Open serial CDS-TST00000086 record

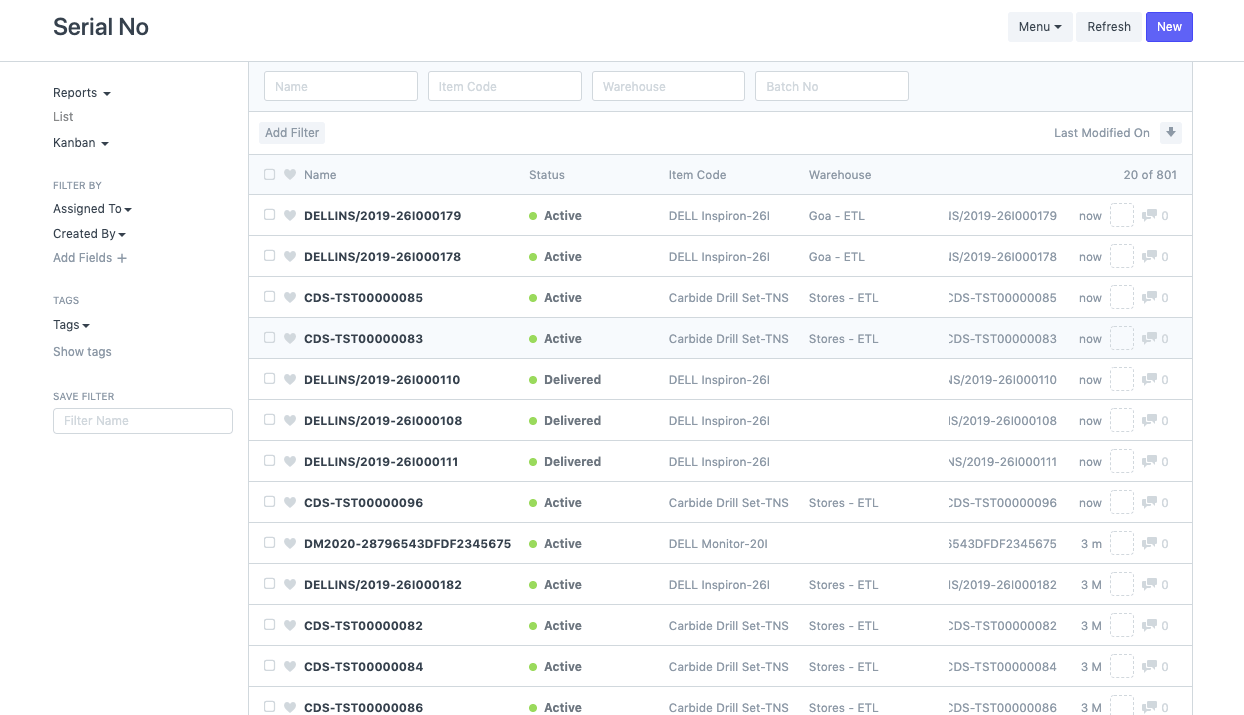(363, 707)
